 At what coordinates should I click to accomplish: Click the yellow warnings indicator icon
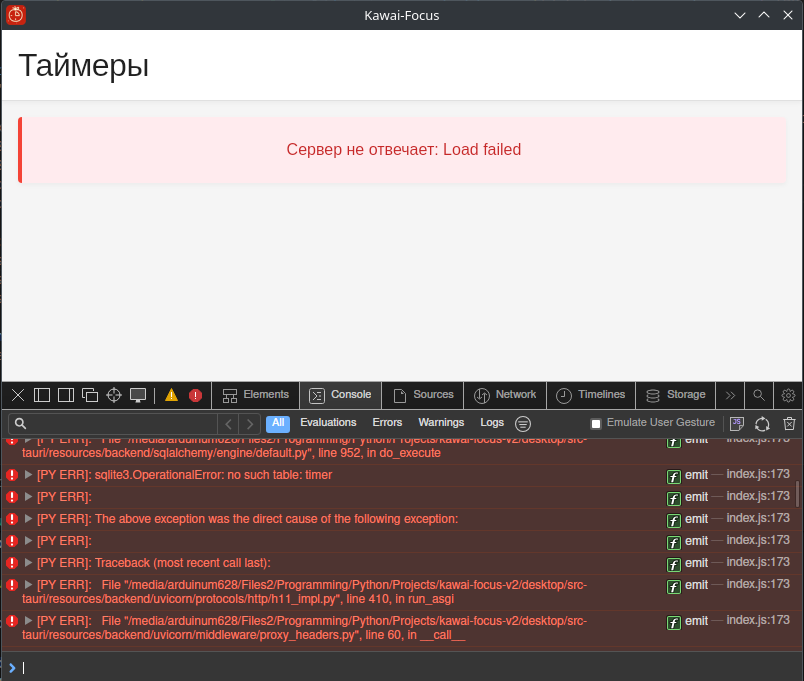[x=171, y=395]
